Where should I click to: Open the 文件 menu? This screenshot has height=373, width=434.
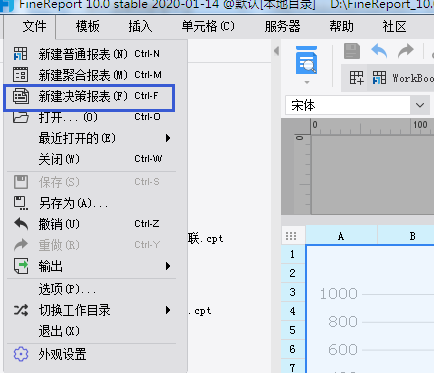pyautogui.click(x=34, y=27)
